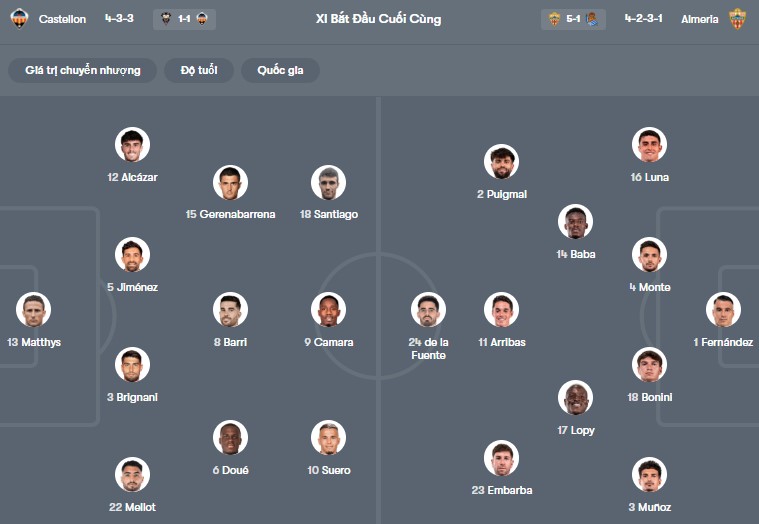Select Baba's player avatar
Screen dimensions: 759x524
[x=575, y=222]
